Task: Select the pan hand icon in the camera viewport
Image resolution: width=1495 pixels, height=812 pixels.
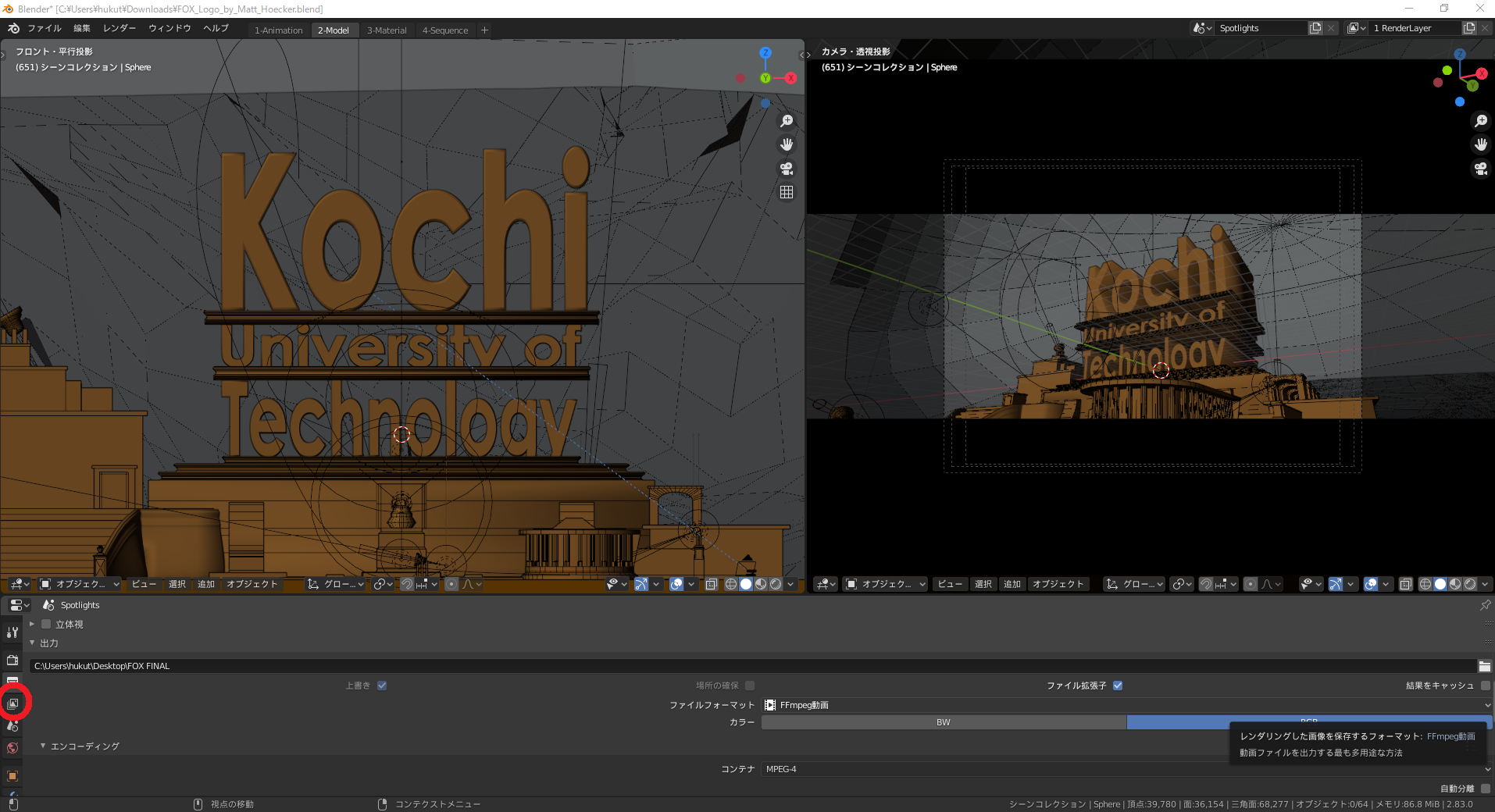Action: pos(1480,144)
